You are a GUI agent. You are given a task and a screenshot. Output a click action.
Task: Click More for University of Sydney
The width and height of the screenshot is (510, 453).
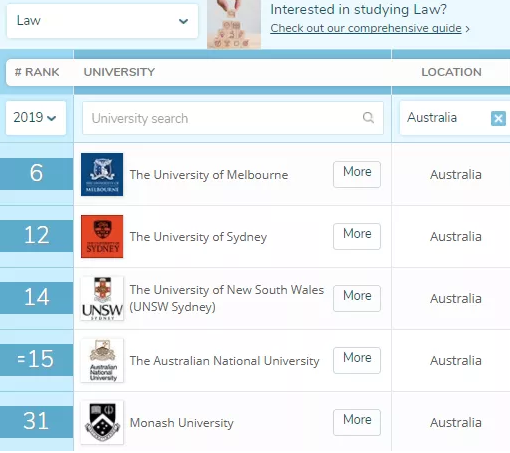coord(357,236)
